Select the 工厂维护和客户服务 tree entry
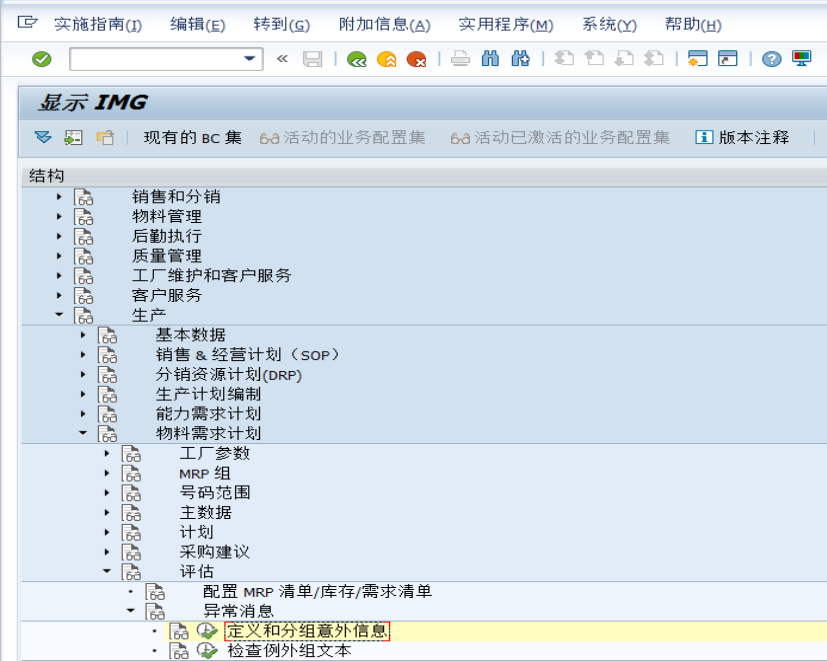Viewport: 827px width, 661px height. coord(211,275)
